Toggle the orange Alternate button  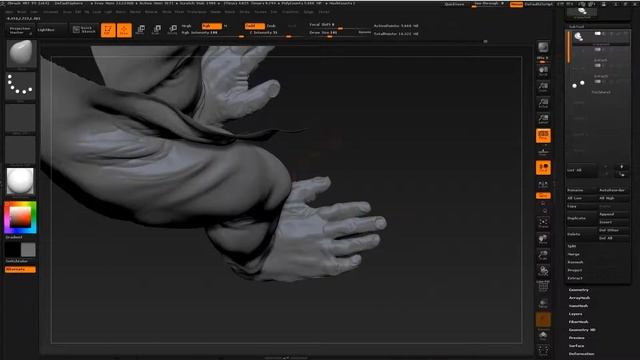coord(20,269)
